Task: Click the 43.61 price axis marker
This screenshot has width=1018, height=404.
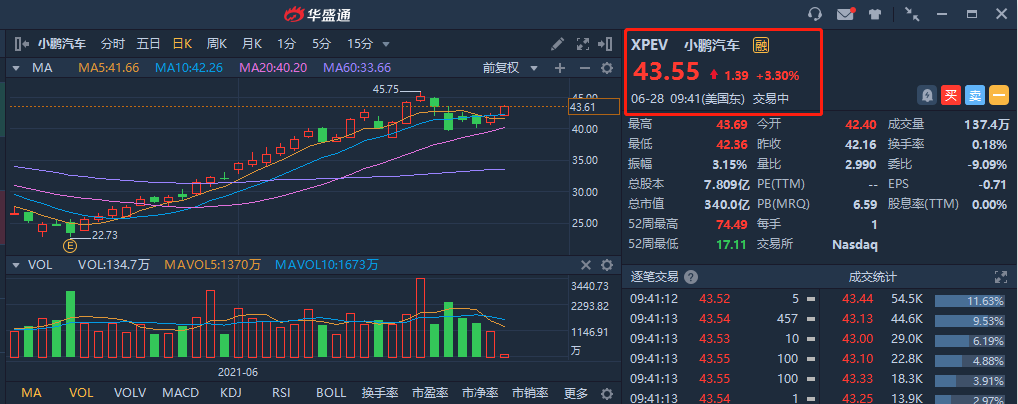Action: [x=593, y=107]
